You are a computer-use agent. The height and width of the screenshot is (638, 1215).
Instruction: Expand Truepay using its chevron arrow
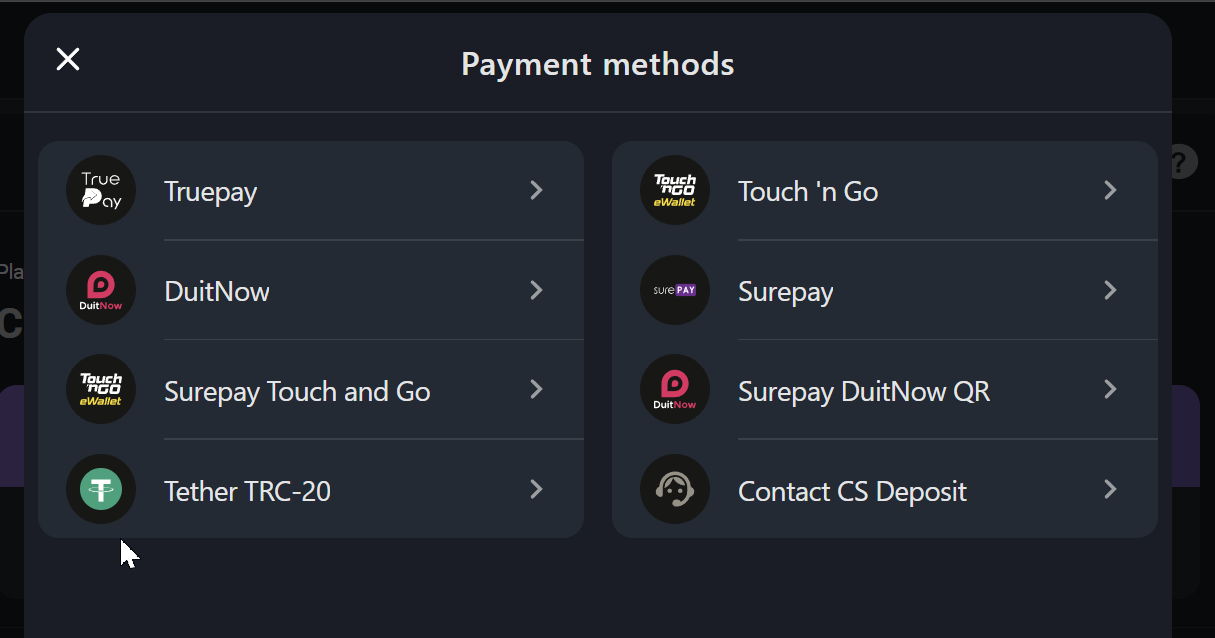pos(537,190)
